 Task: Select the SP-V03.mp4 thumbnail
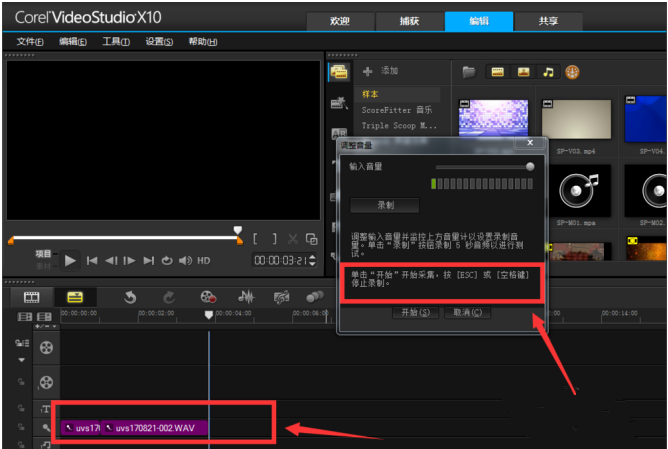point(576,119)
